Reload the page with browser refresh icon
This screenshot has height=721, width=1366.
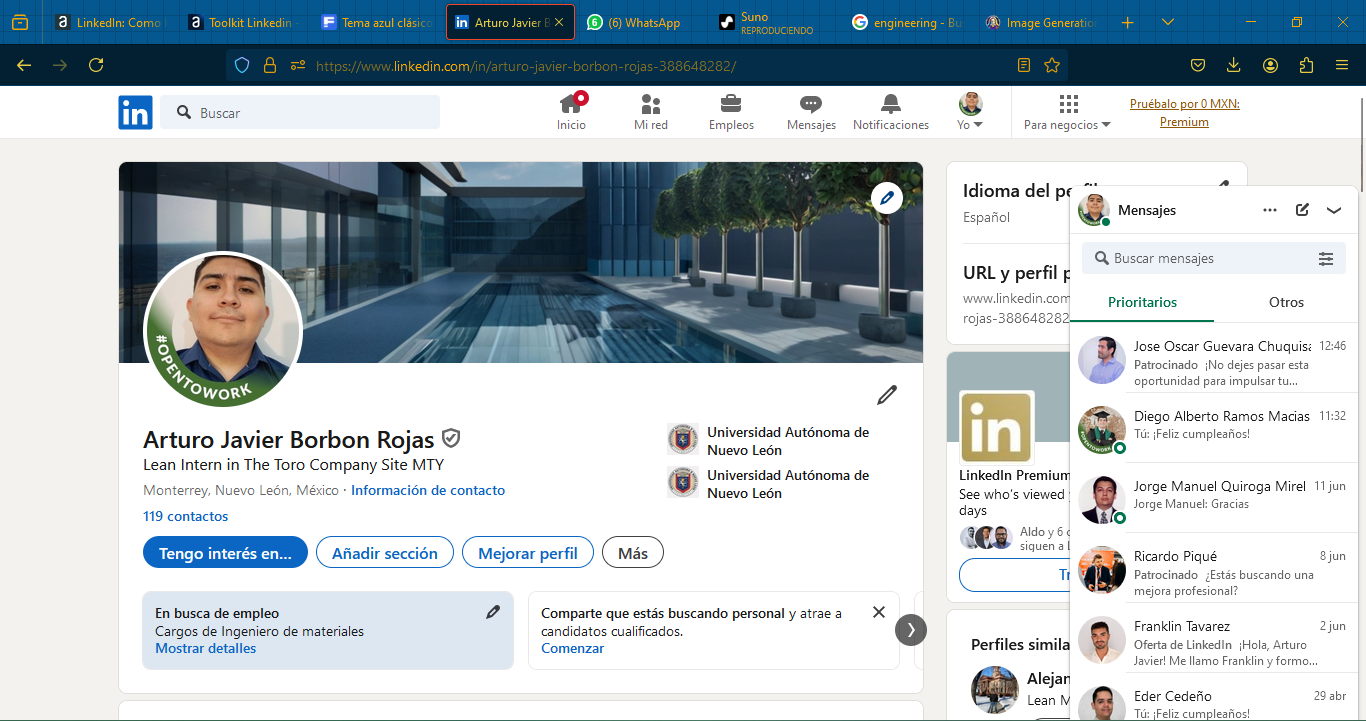tap(96, 65)
